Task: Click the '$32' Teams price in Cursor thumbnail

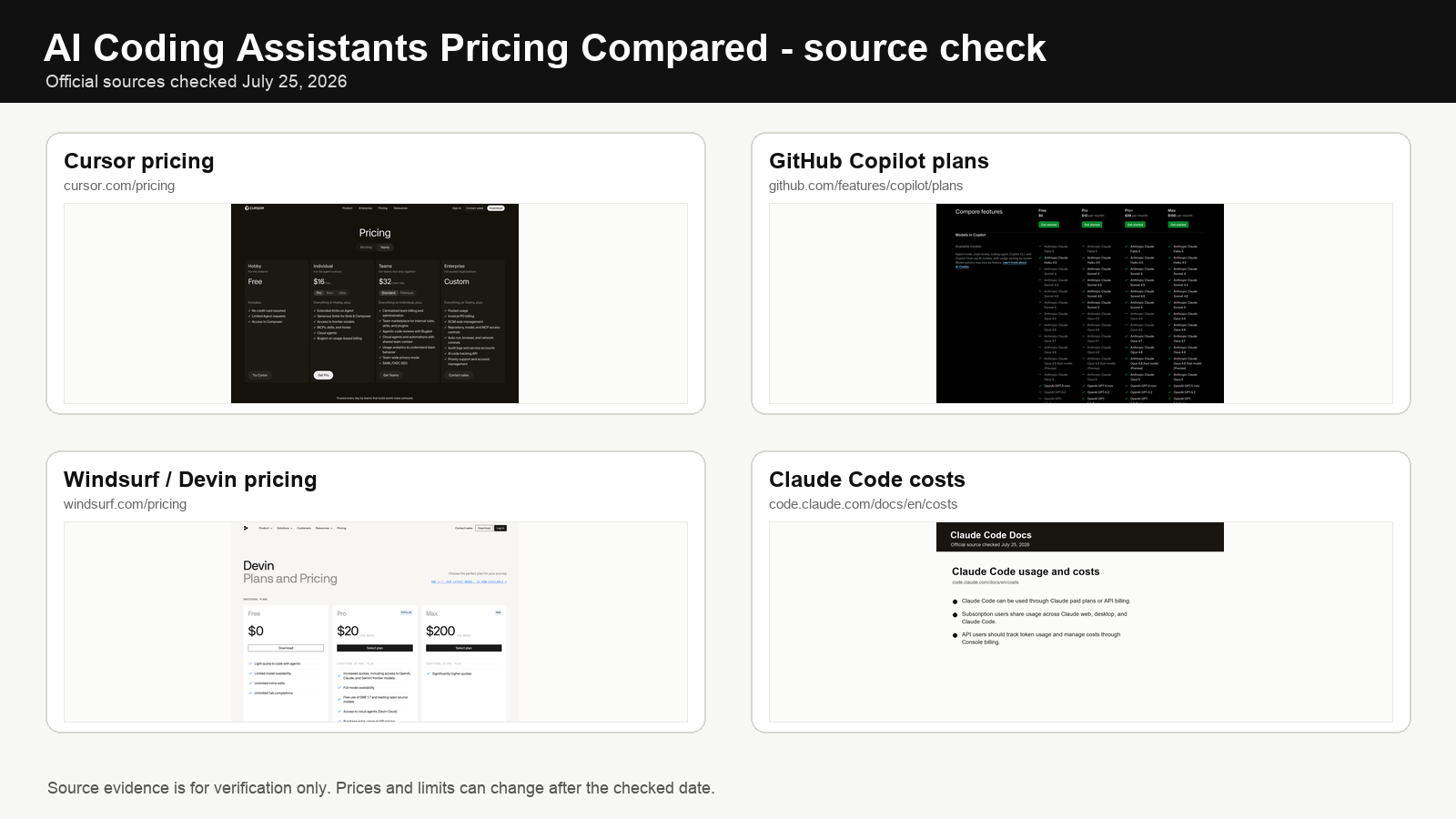Action: tap(385, 281)
